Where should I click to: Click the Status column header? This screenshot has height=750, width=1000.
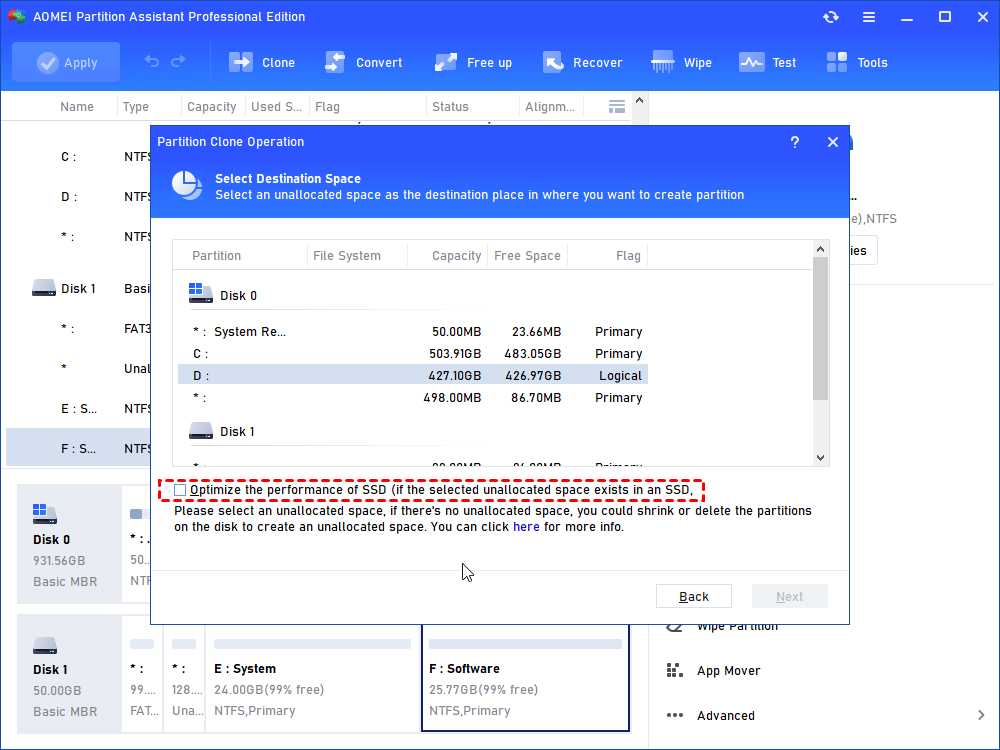click(x=450, y=107)
